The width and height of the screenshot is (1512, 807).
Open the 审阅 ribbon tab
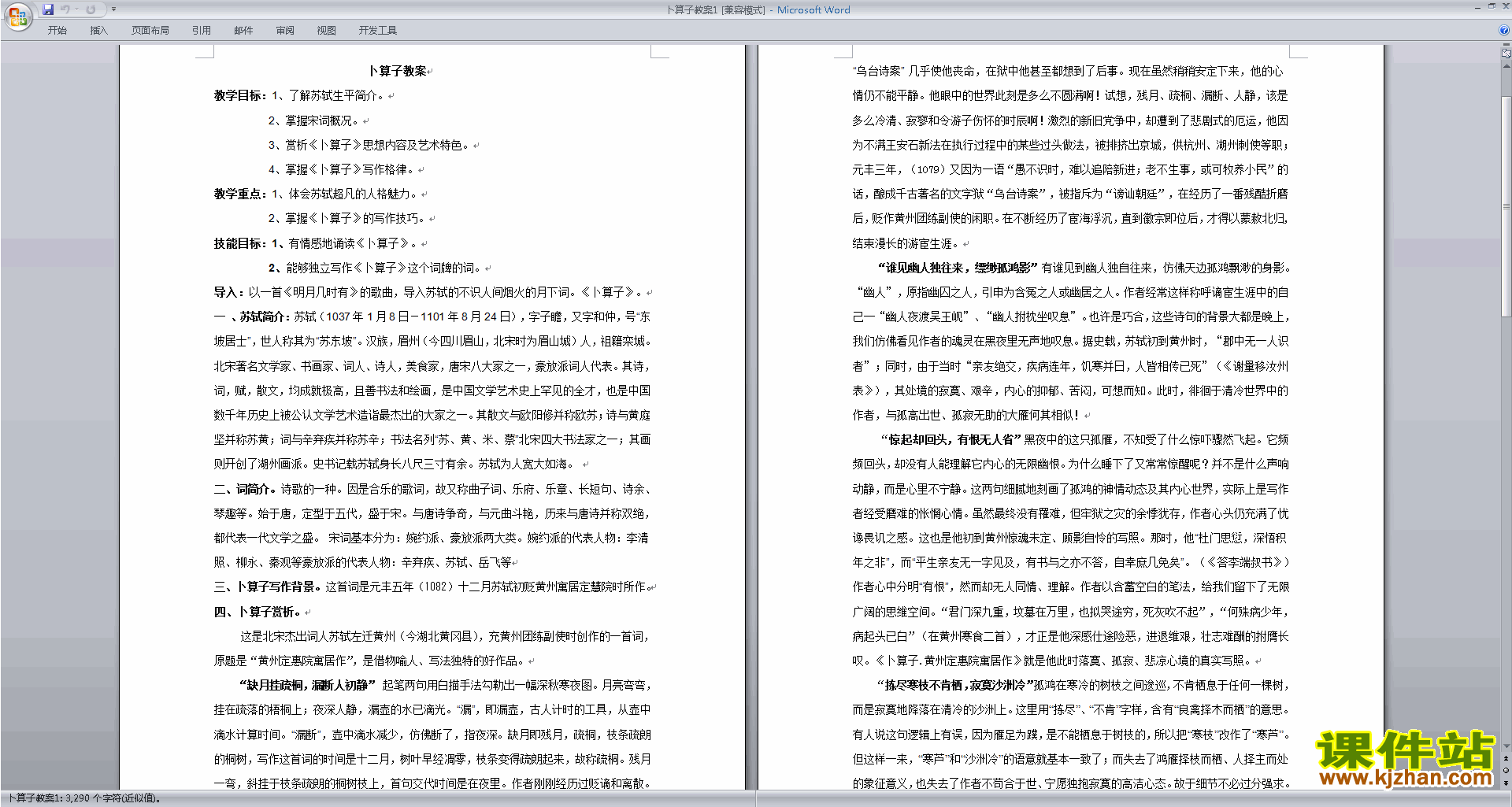(x=285, y=30)
